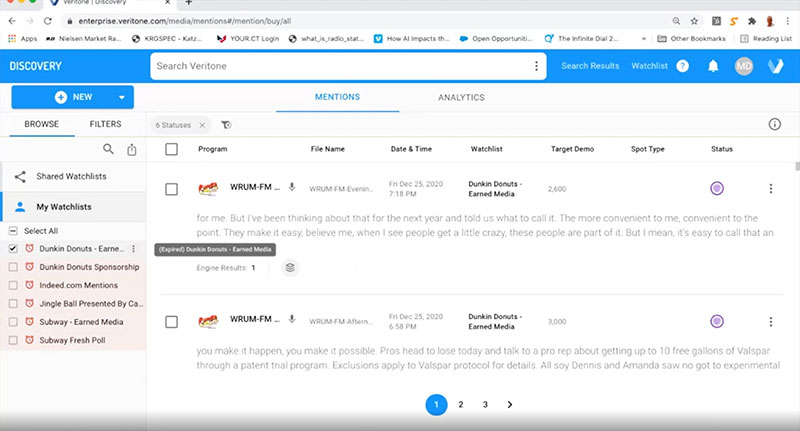Open more options for 7:18 PM mention

(x=770, y=189)
